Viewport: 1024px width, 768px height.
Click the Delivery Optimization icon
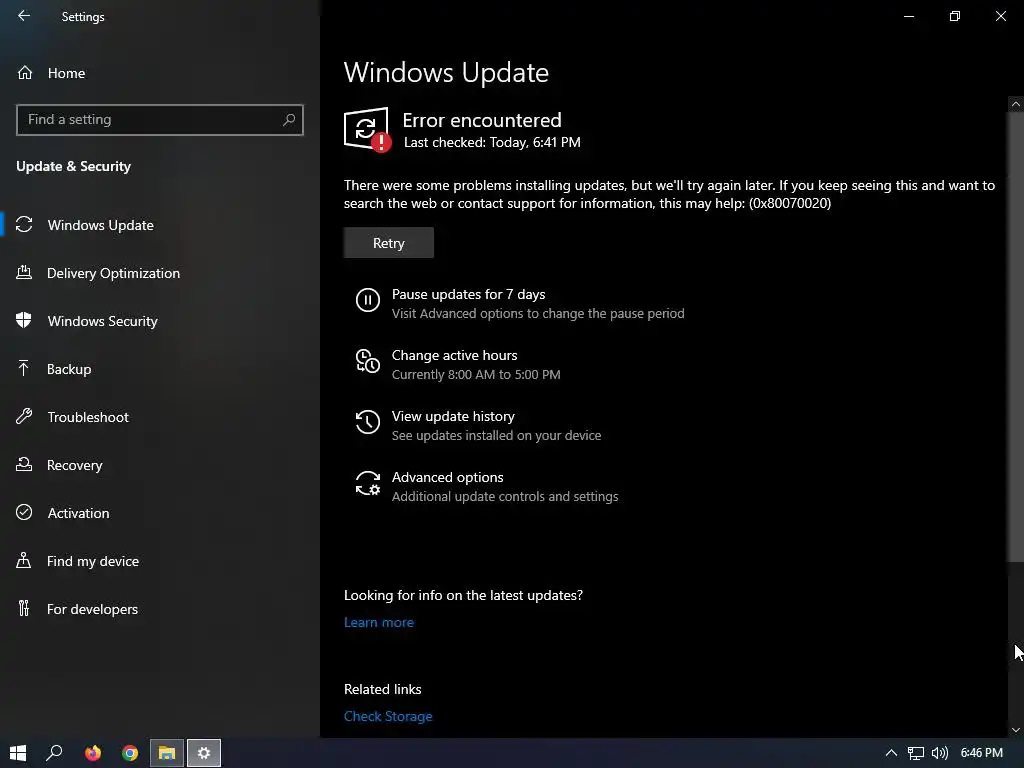(x=24, y=272)
